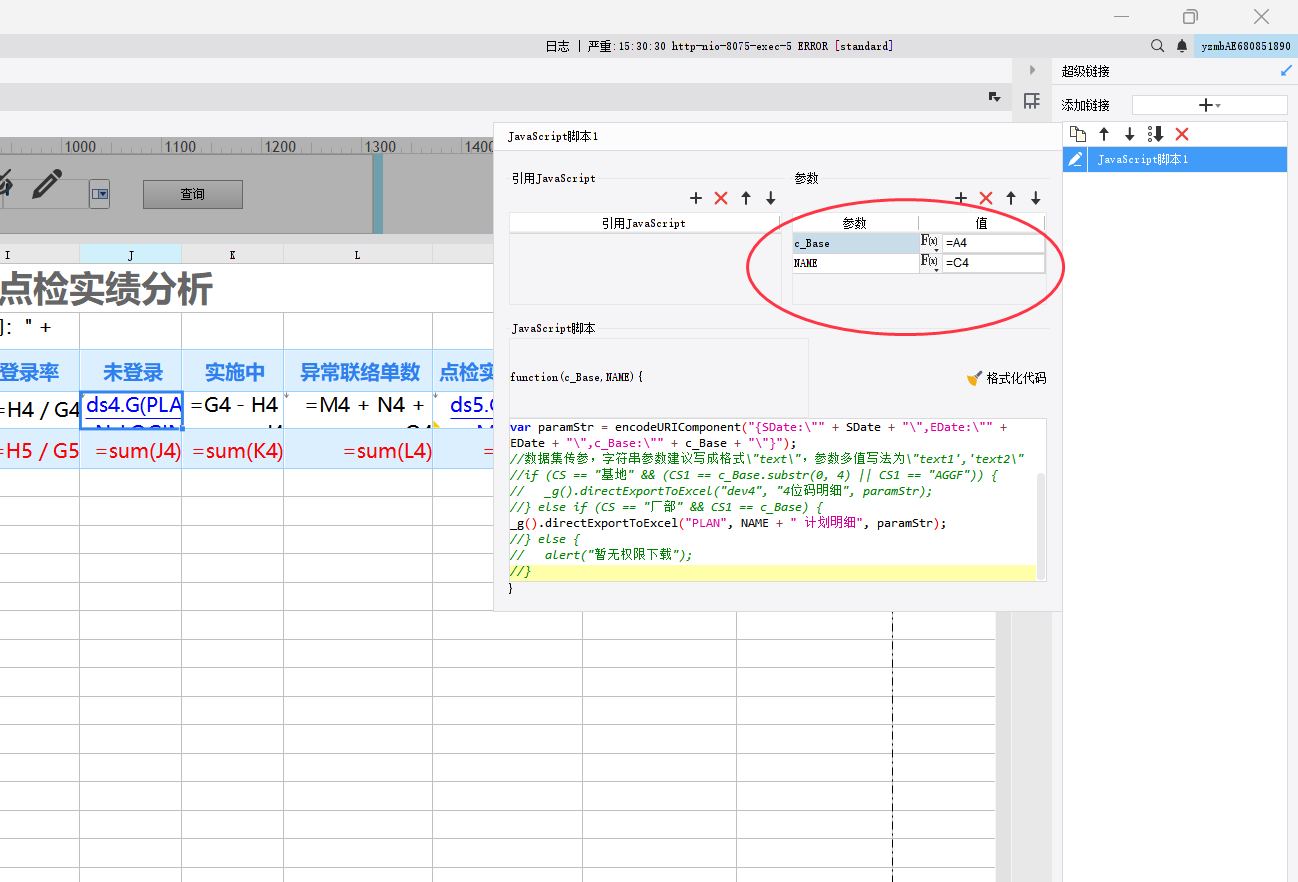This screenshot has height=882, width=1298.
Task: Copy the selected hyperlink entry
Action: (1078, 134)
